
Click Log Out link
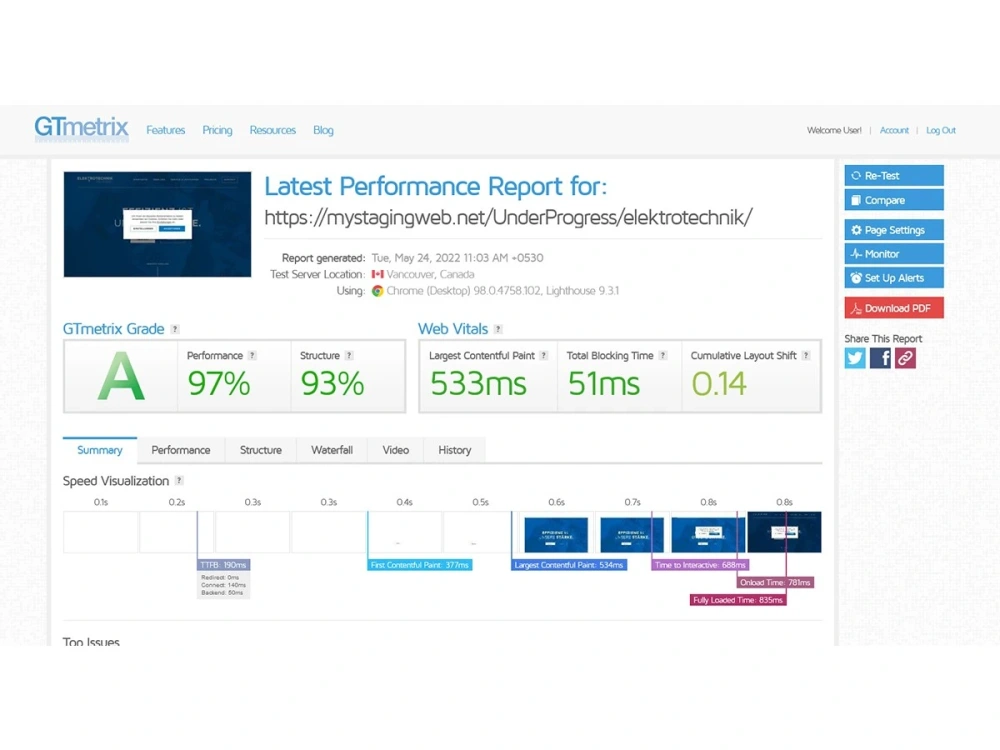click(941, 130)
